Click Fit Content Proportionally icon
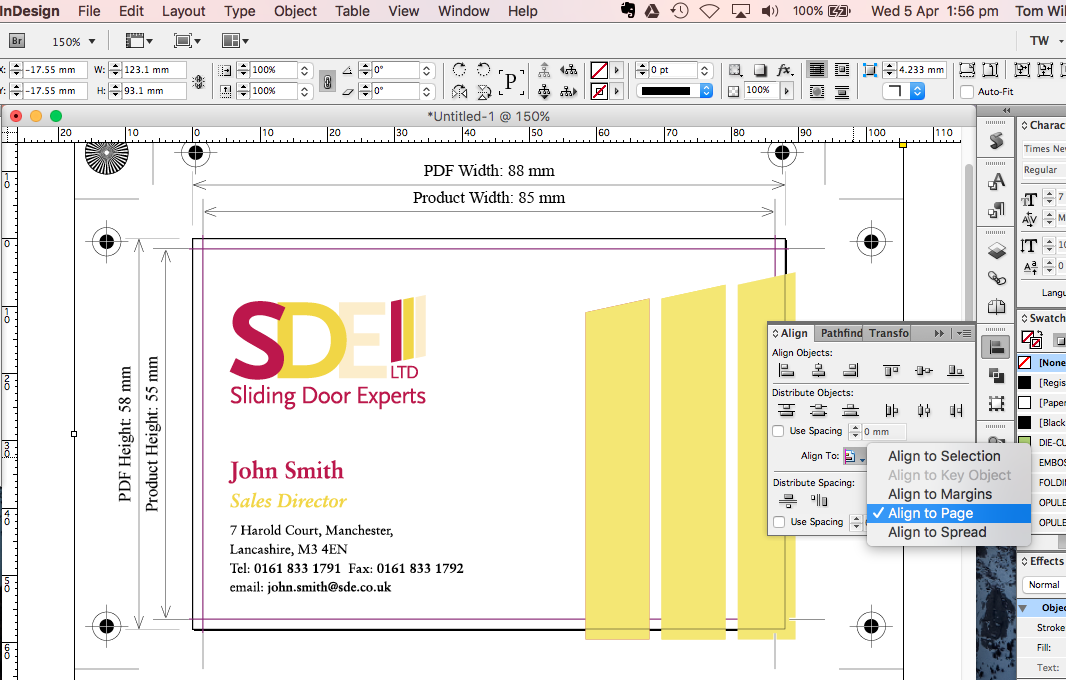 991,69
